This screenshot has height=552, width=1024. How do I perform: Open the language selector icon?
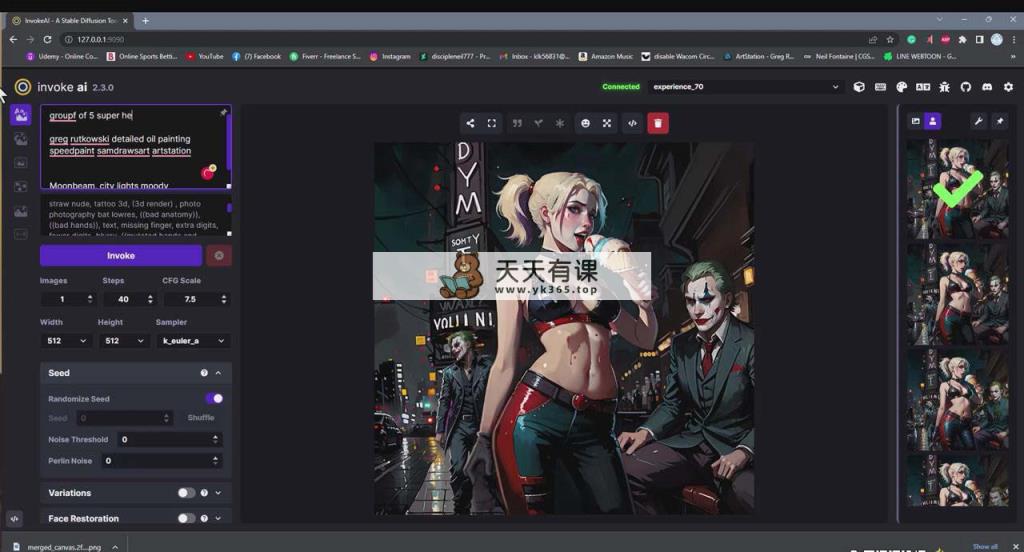point(923,87)
